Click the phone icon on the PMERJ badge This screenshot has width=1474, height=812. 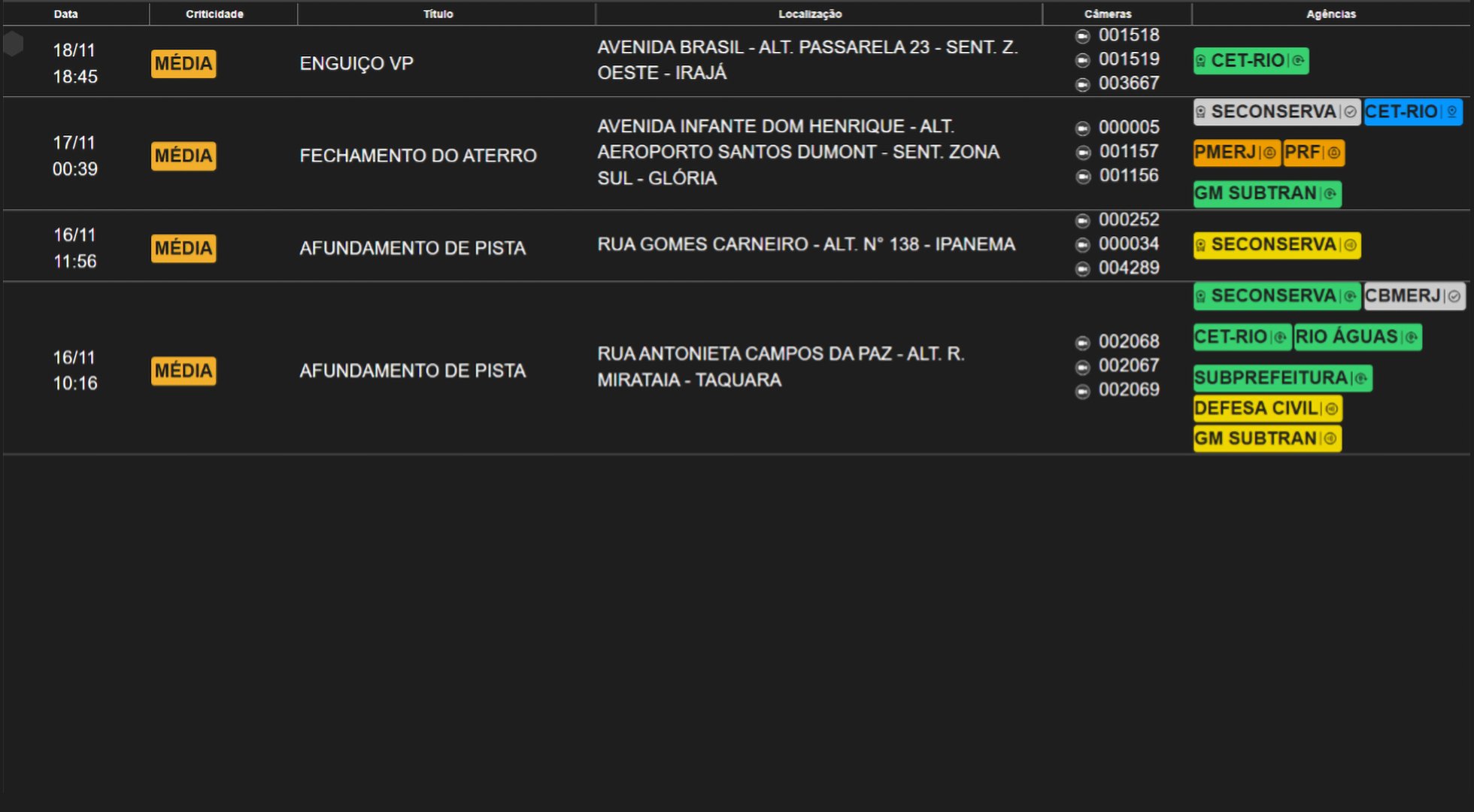[x=1269, y=153]
